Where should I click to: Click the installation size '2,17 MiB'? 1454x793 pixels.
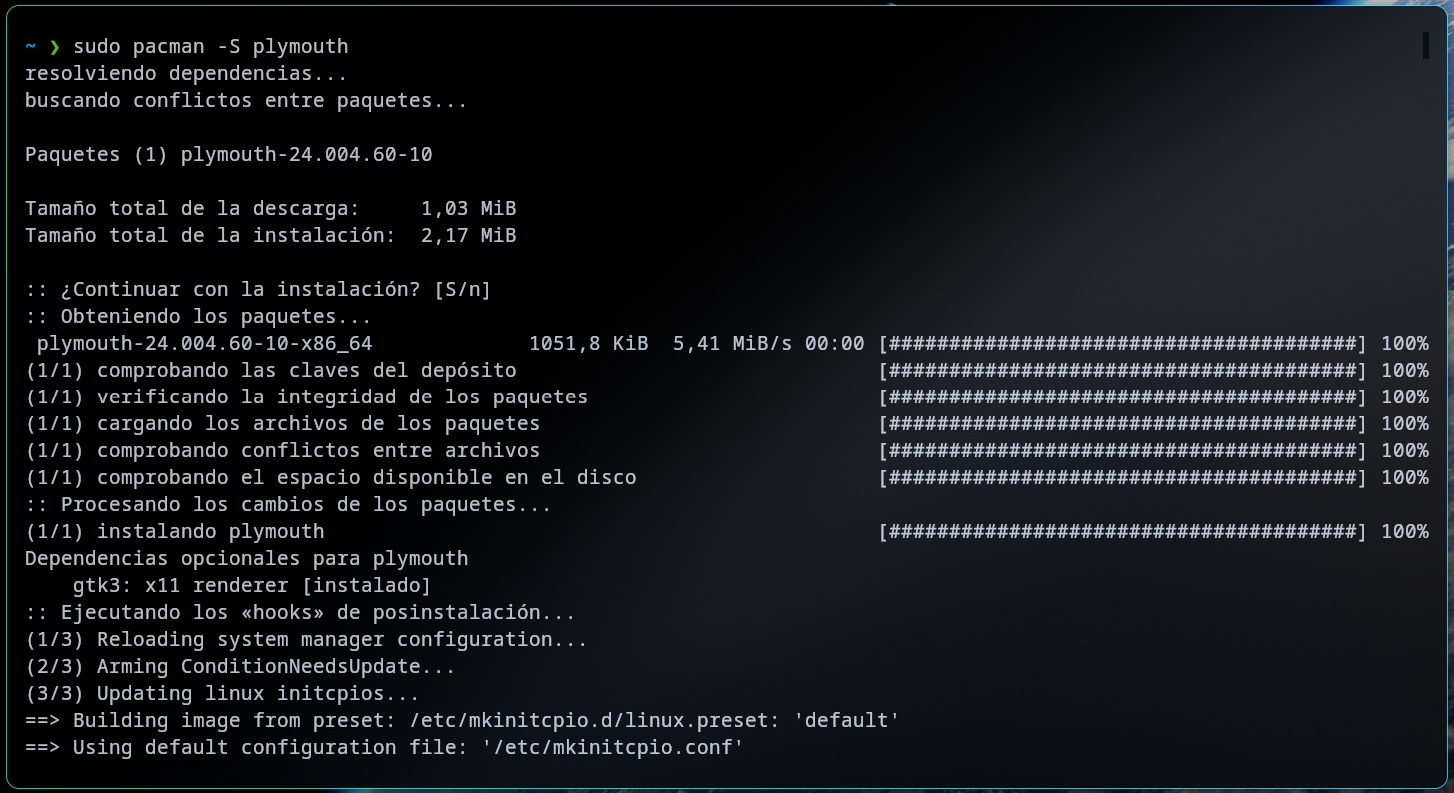click(x=468, y=235)
